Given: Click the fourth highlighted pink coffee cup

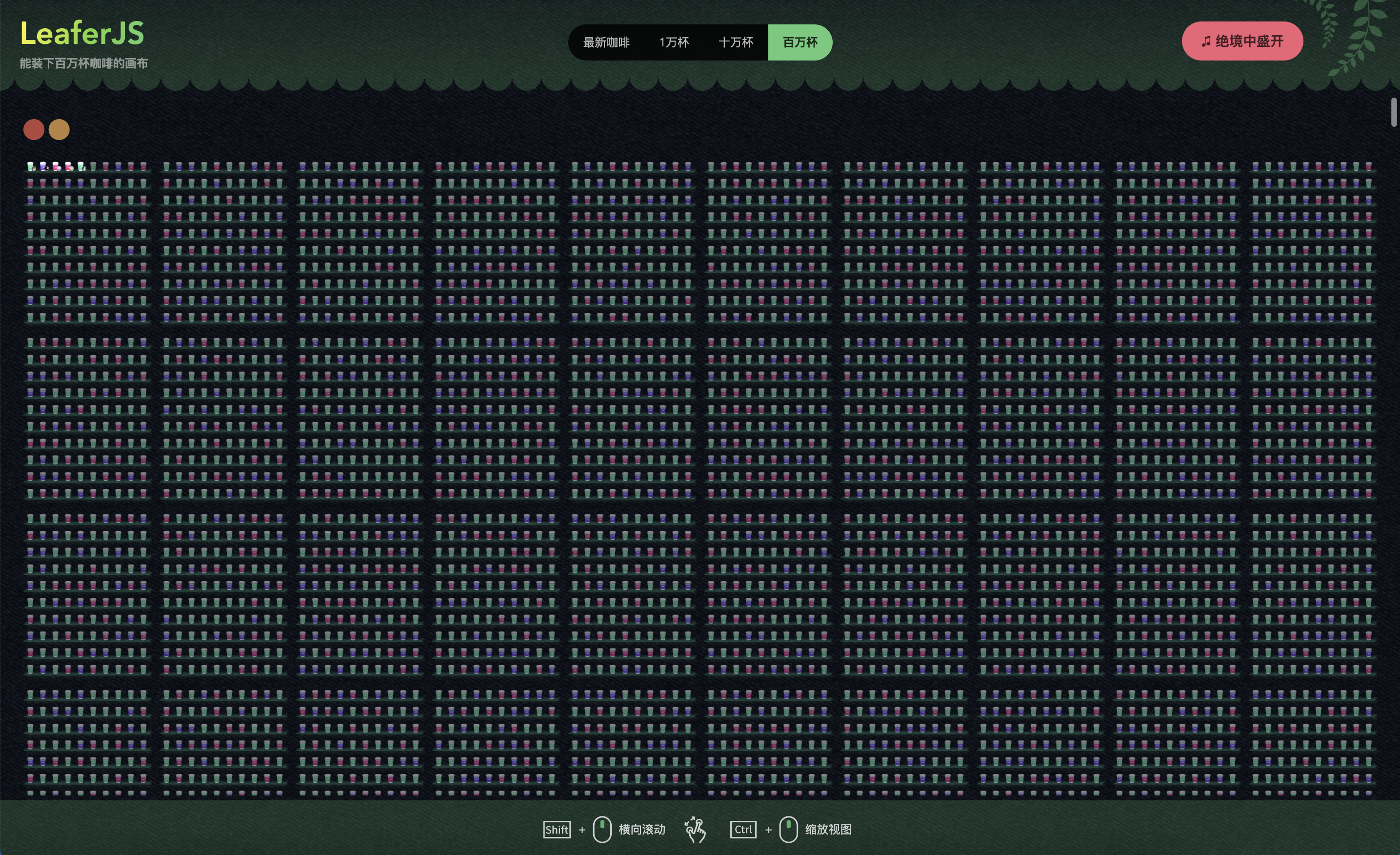Looking at the screenshot, I should [x=68, y=166].
